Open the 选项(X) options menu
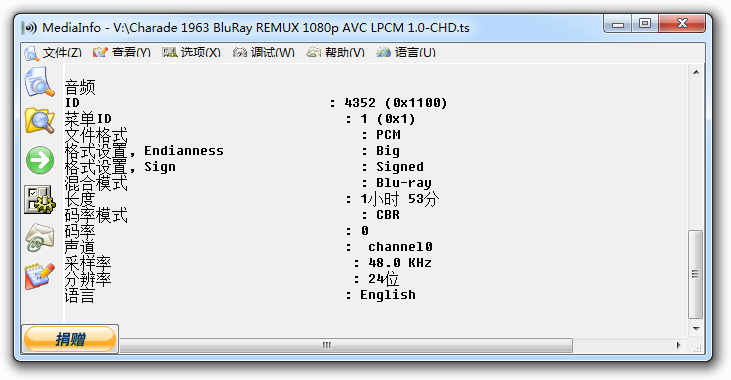The height and width of the screenshot is (380, 731). point(191,52)
